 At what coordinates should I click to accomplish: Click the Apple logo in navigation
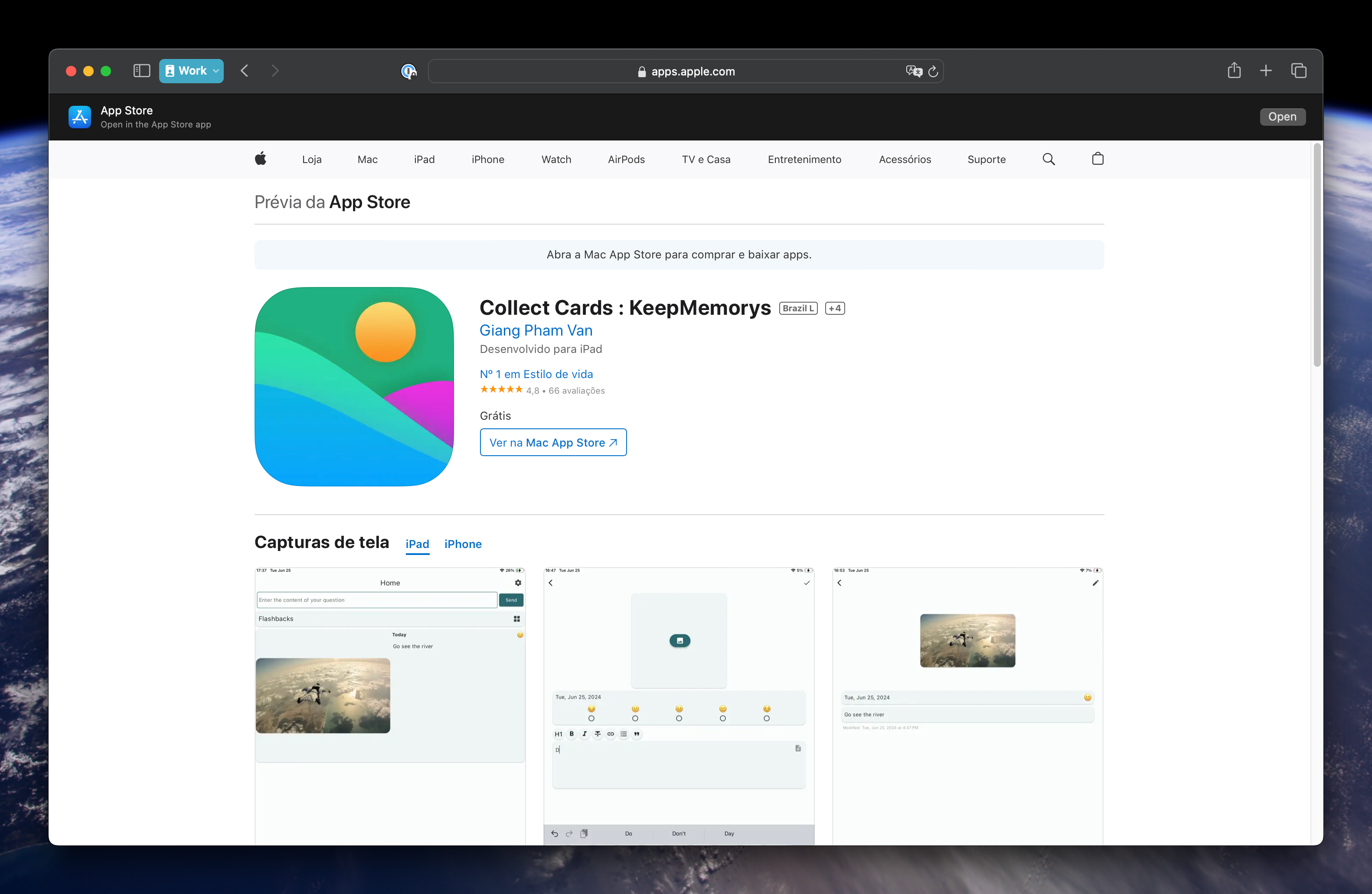(261, 159)
